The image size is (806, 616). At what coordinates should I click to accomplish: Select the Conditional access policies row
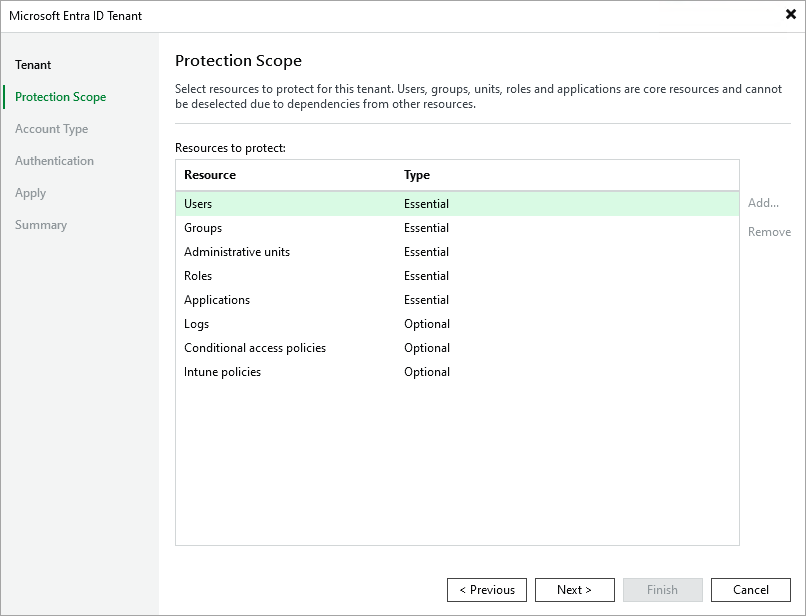point(457,348)
